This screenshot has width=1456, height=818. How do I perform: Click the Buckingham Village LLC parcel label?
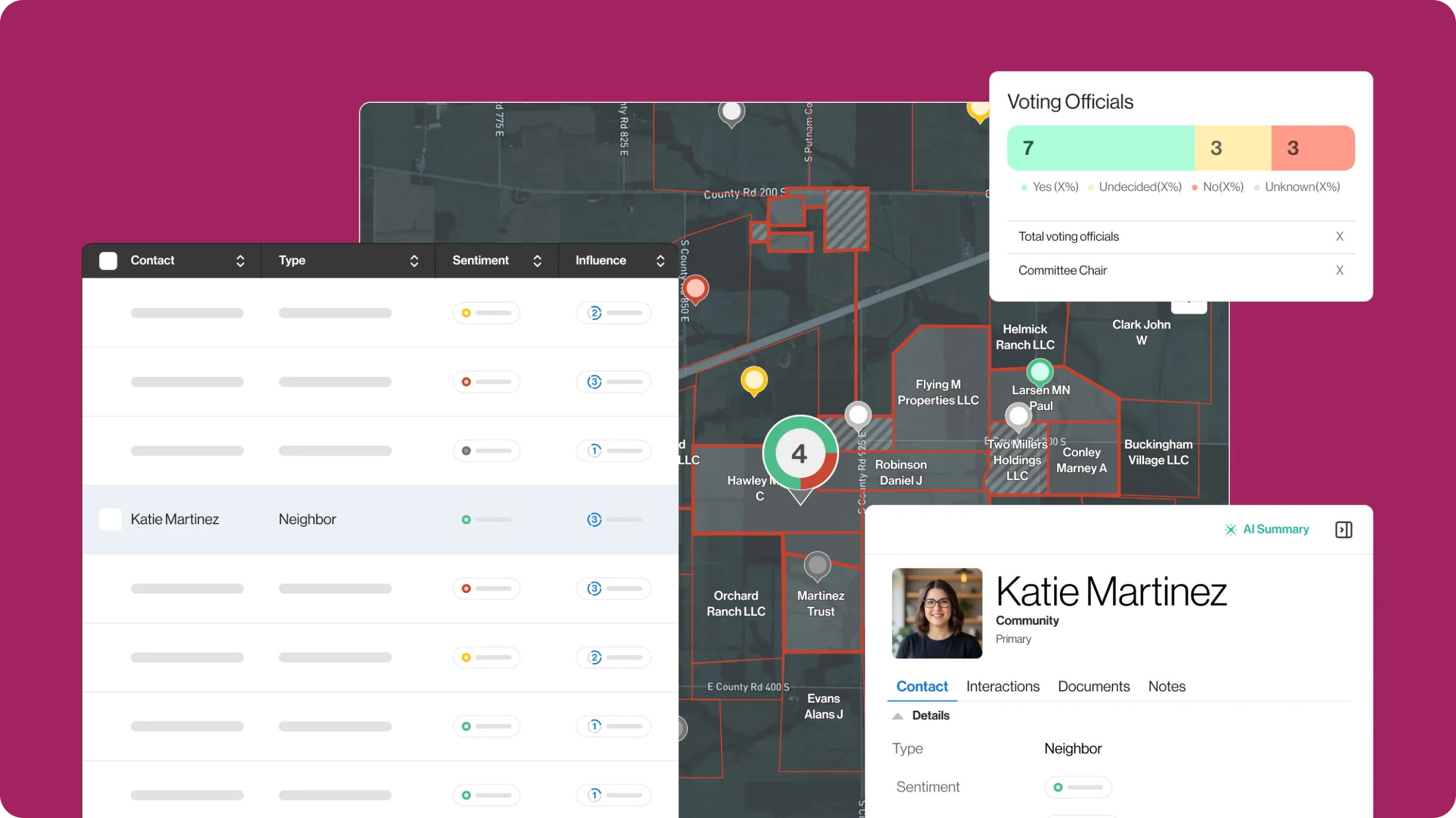(1158, 452)
